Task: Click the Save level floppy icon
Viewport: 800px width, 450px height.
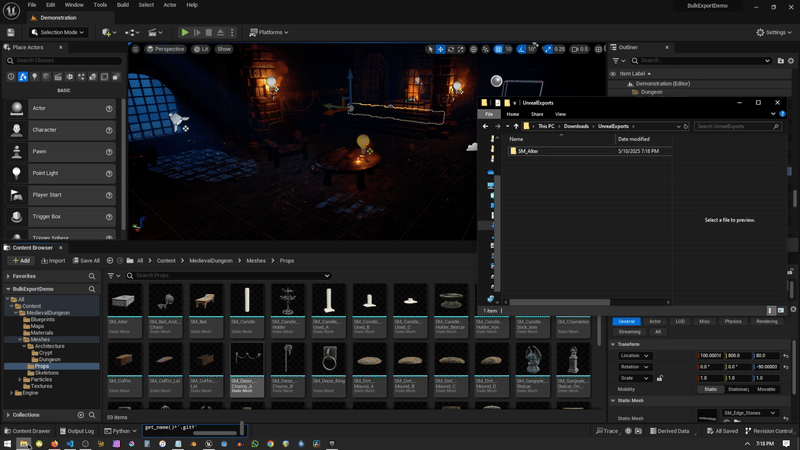Action: (10, 32)
